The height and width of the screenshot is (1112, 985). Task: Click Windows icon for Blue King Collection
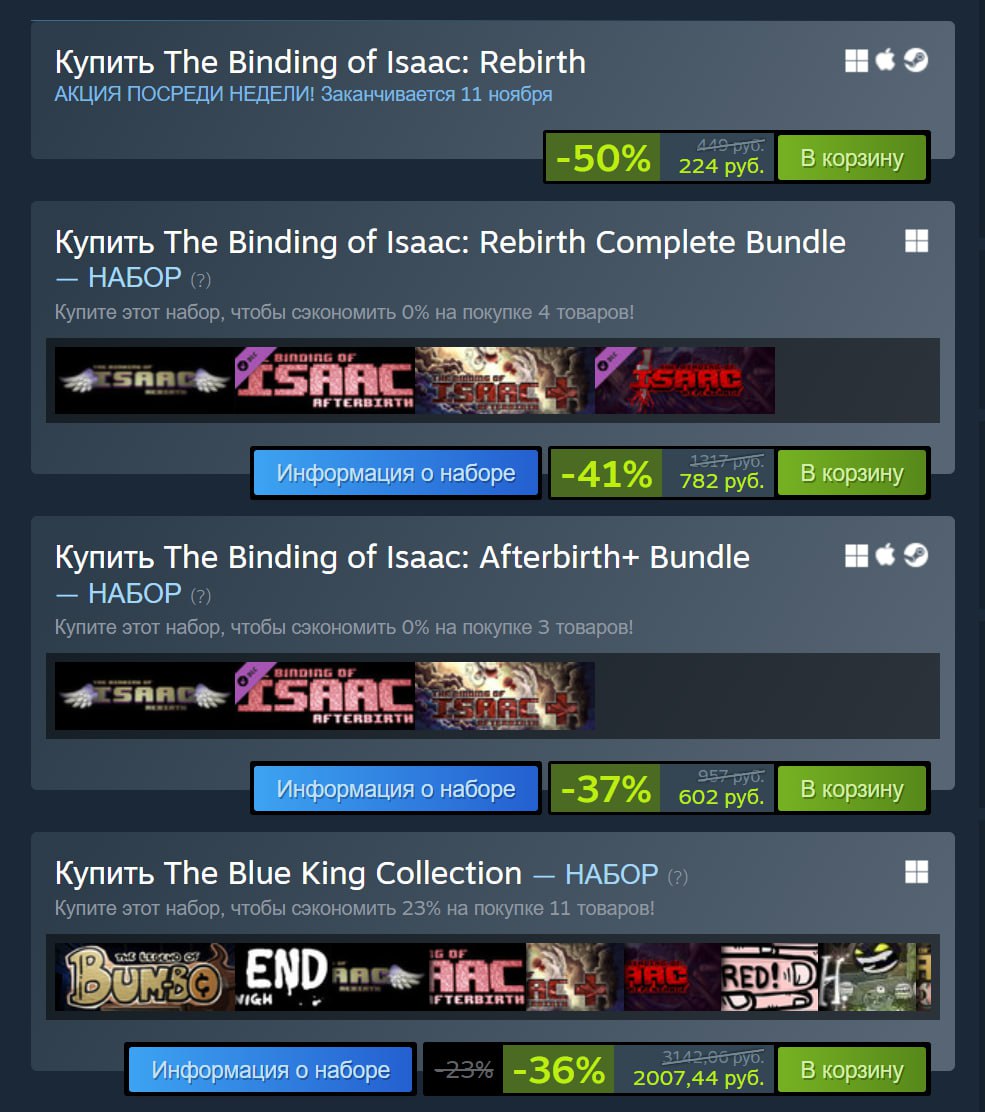click(x=916, y=872)
